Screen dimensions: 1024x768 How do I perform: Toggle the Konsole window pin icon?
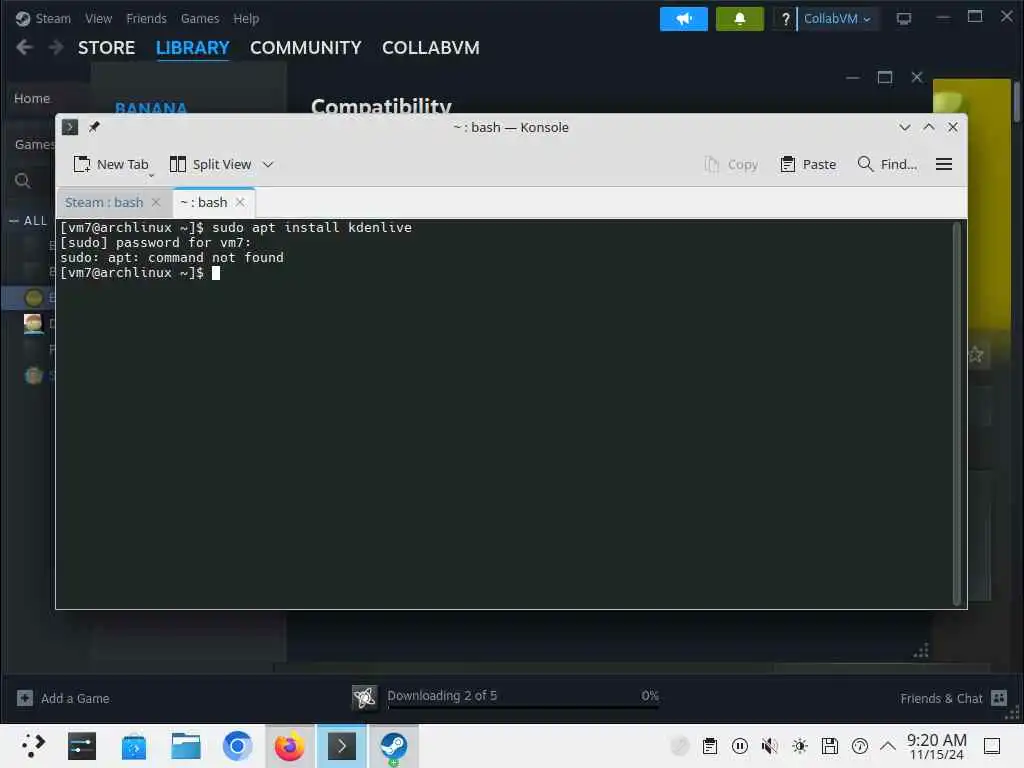click(94, 127)
